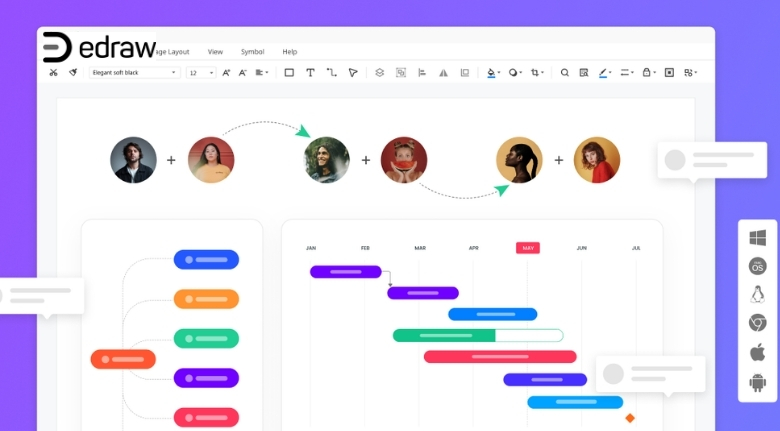The height and width of the screenshot is (431, 780).
Task: Select the smiling long-haired man photo
Action: tap(327, 160)
